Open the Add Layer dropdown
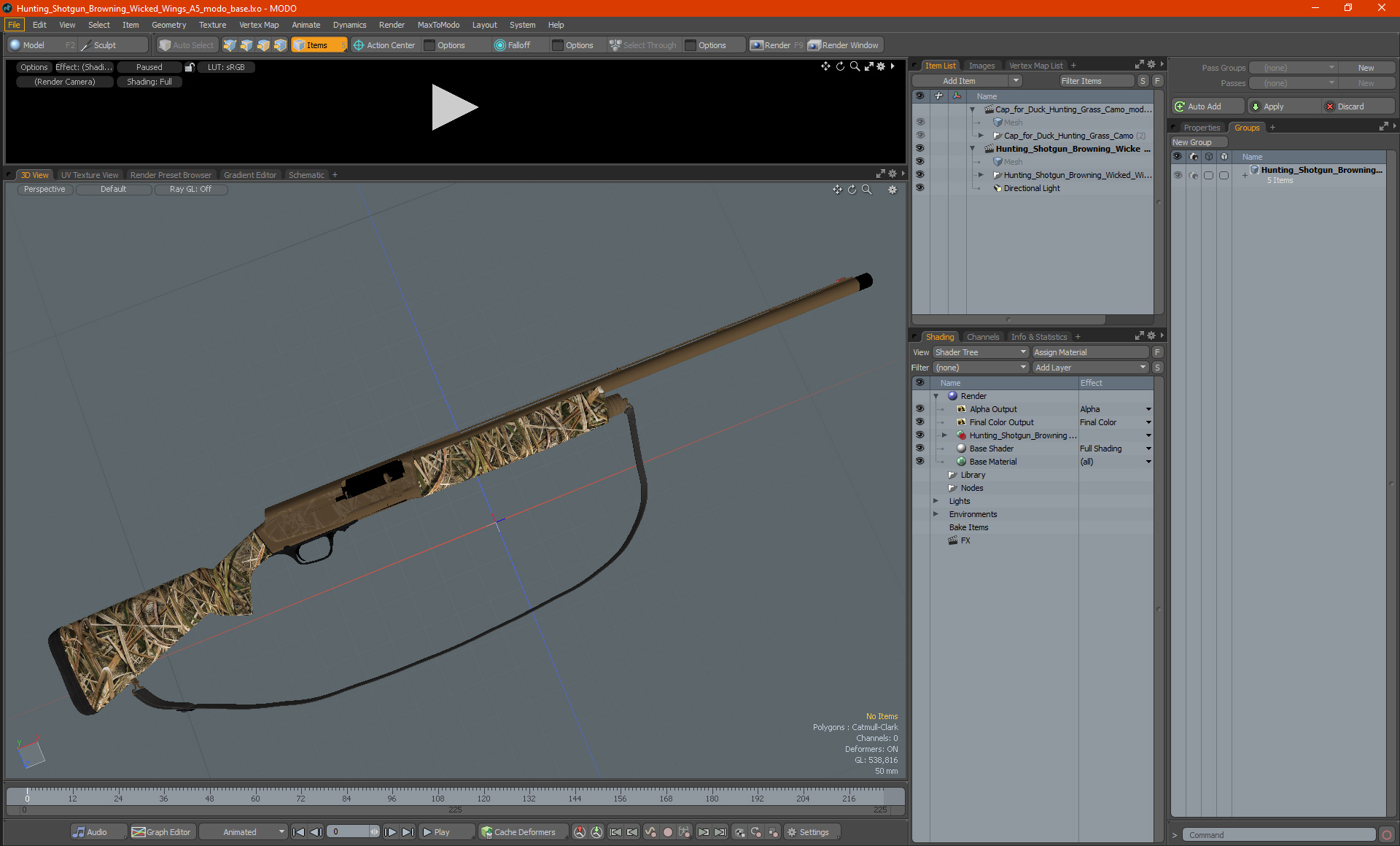The height and width of the screenshot is (846, 1400). [1091, 368]
